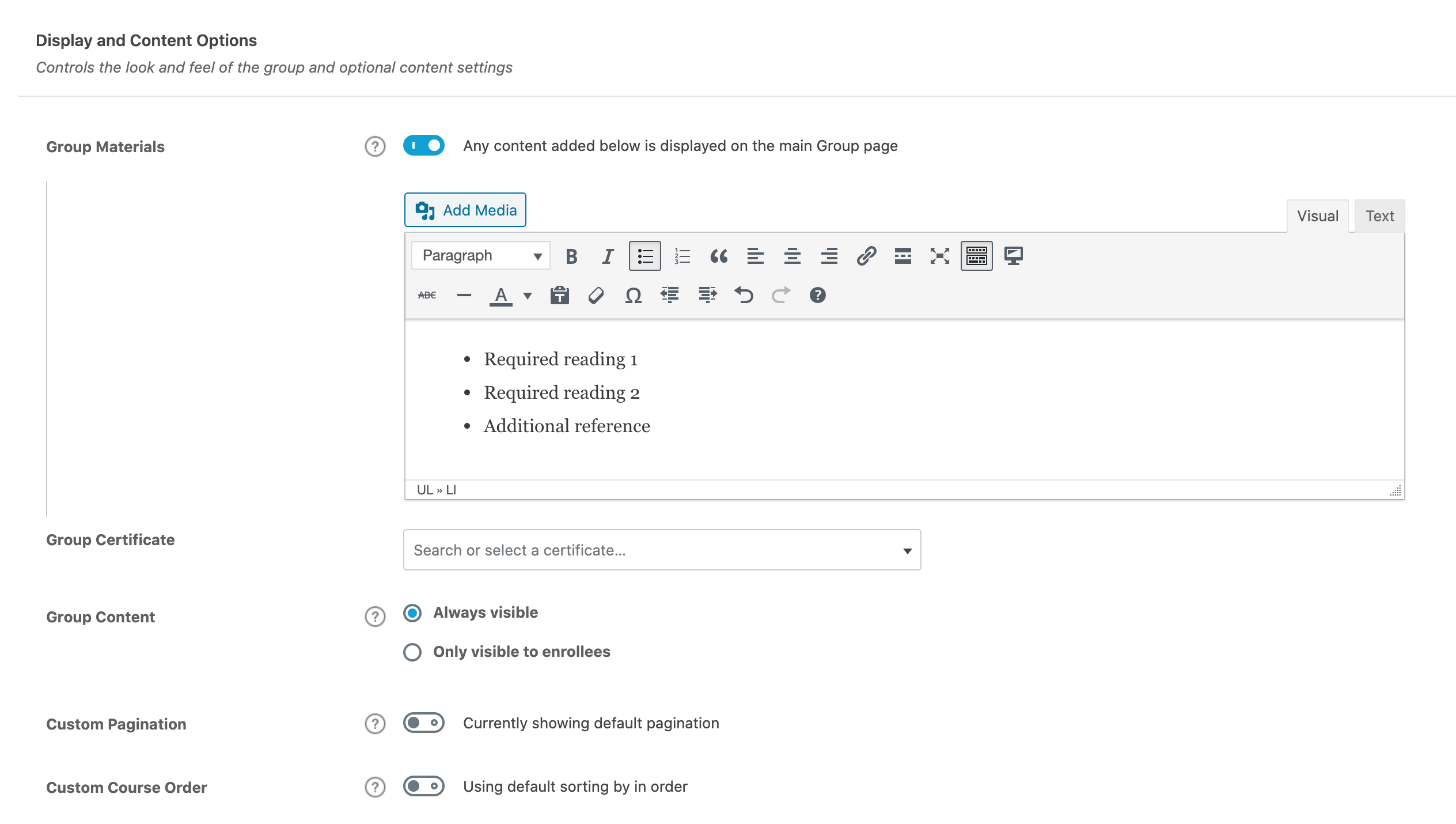This screenshot has height=824, width=1456.
Task: Open the Paragraph style dropdown
Action: coord(480,255)
